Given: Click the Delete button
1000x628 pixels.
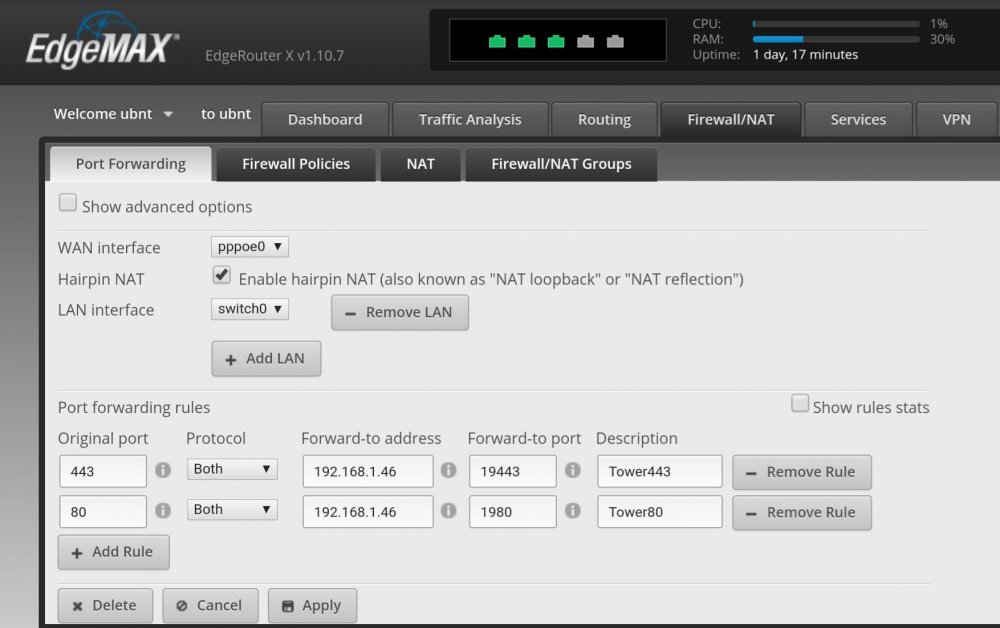Looking at the screenshot, I should pyautogui.click(x=105, y=605).
